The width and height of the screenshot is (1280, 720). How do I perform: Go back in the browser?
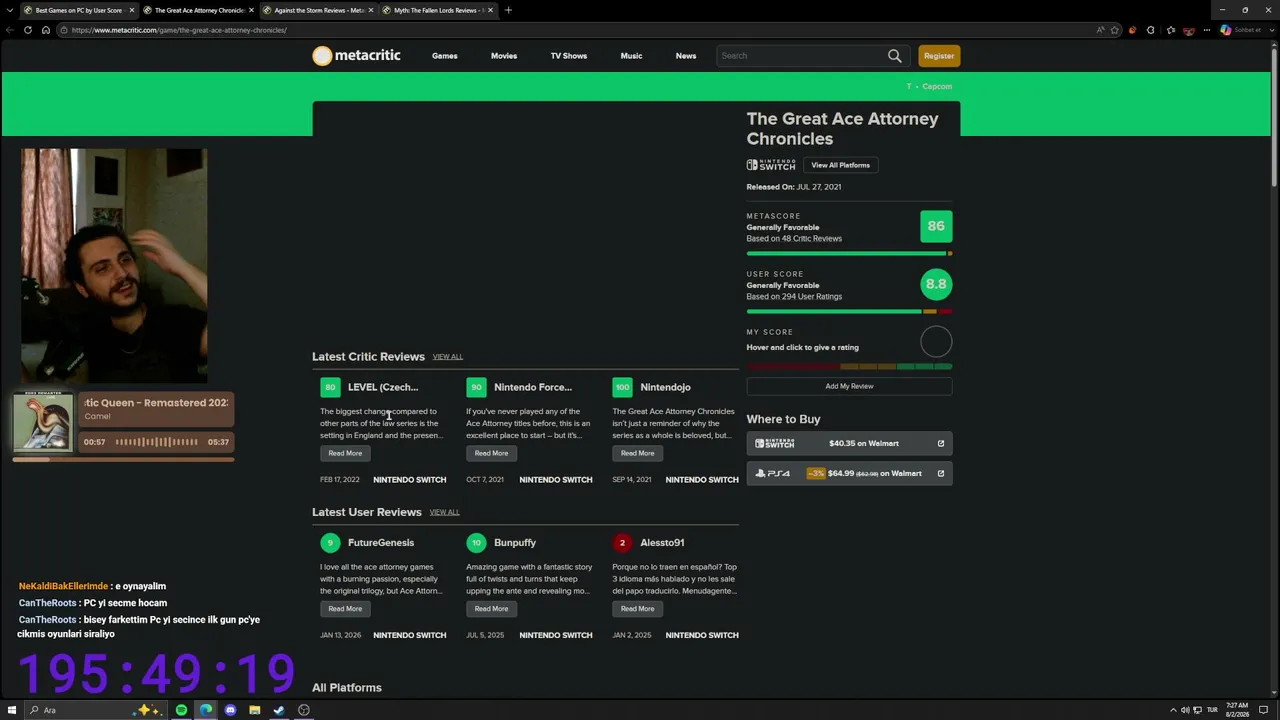[10, 30]
